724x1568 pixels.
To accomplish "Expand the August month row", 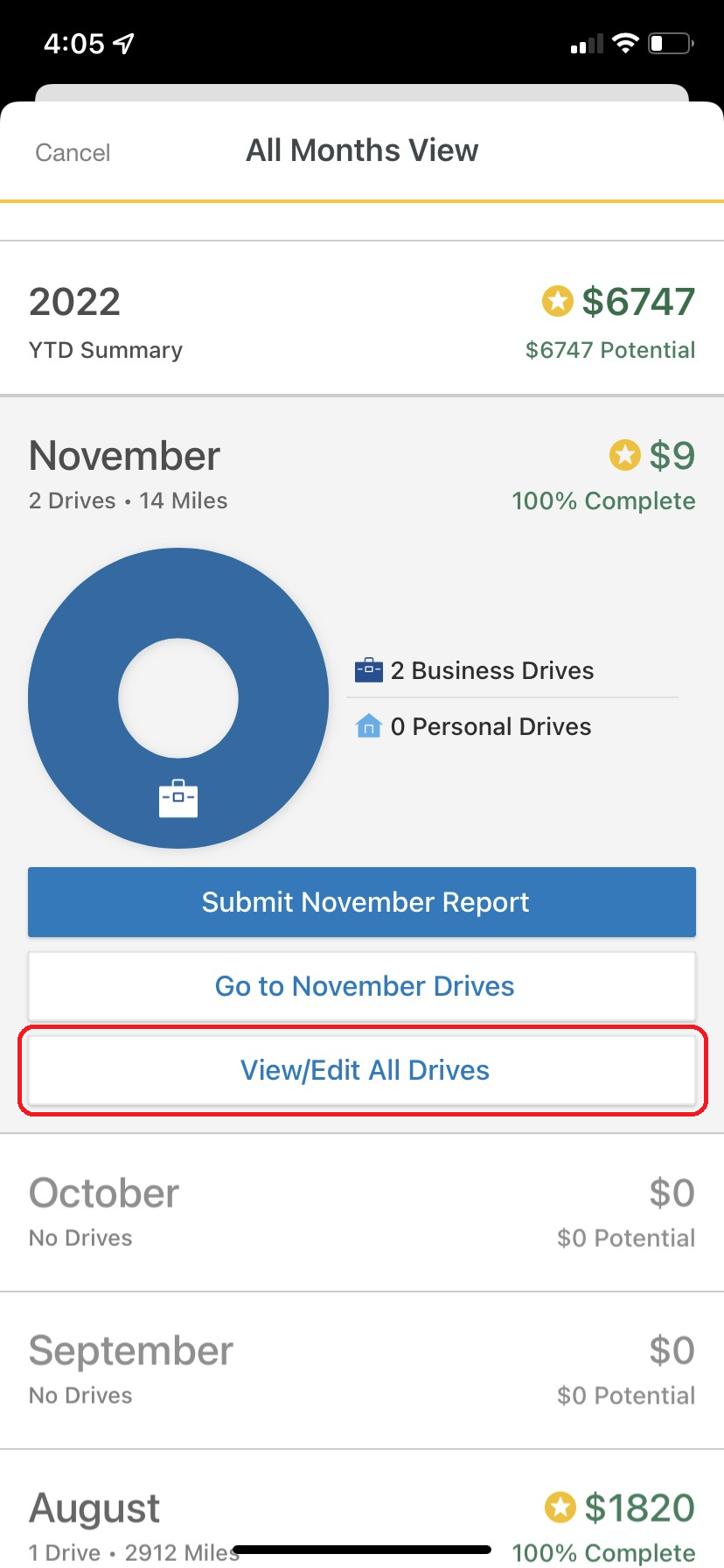I will [x=362, y=1508].
